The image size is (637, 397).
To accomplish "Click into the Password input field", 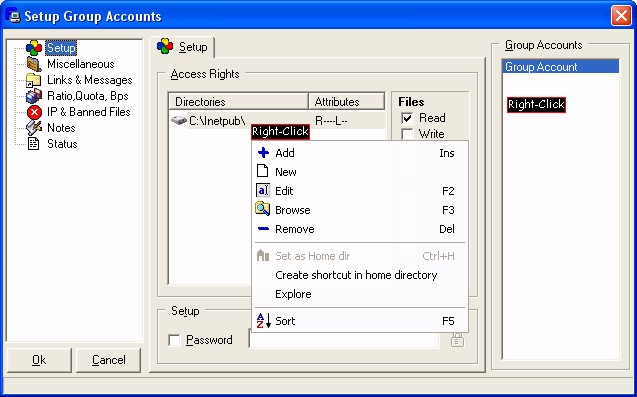I will [x=344, y=340].
